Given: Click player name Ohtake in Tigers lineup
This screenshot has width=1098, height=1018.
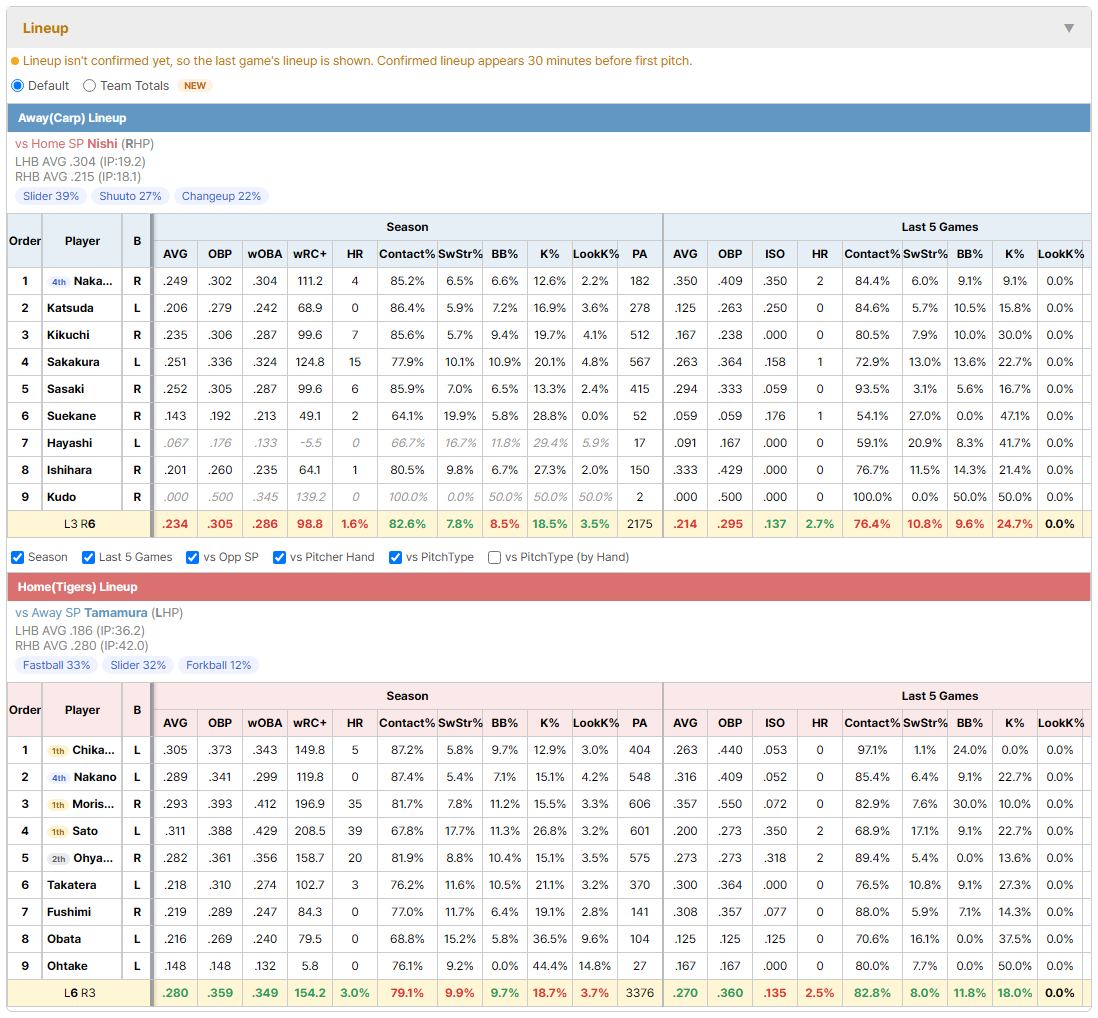Looking at the screenshot, I should click(67, 966).
